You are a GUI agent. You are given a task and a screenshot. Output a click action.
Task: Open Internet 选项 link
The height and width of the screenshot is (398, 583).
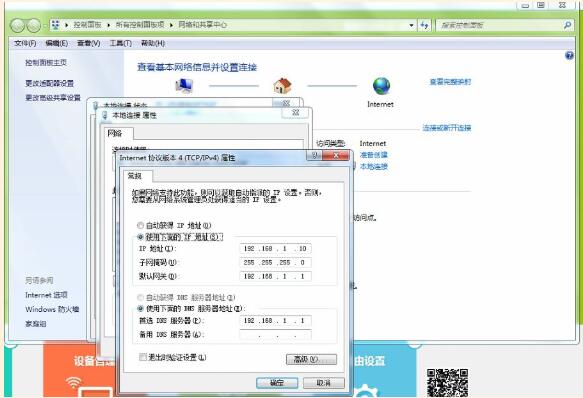pyautogui.click(x=46, y=295)
